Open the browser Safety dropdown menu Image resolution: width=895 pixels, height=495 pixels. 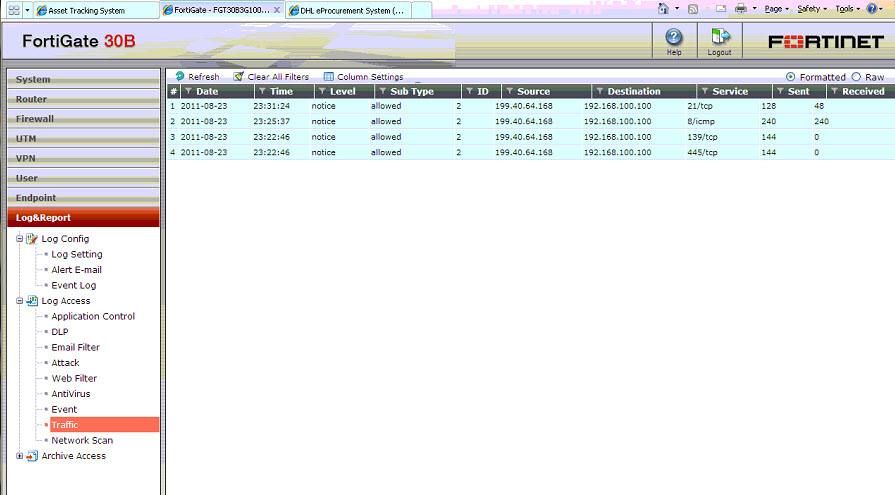(812, 9)
